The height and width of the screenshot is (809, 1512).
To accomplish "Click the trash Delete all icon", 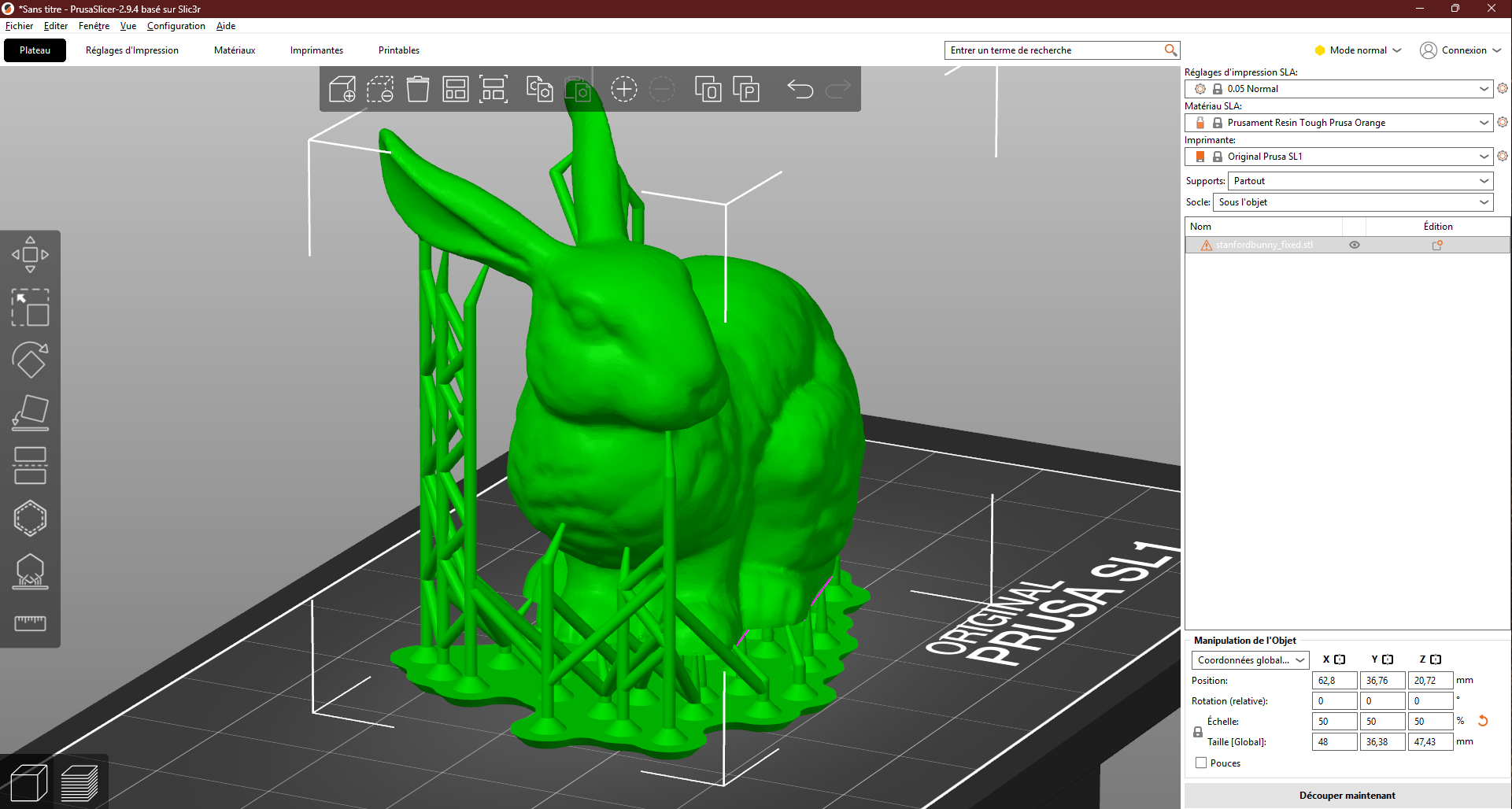I will (418, 89).
